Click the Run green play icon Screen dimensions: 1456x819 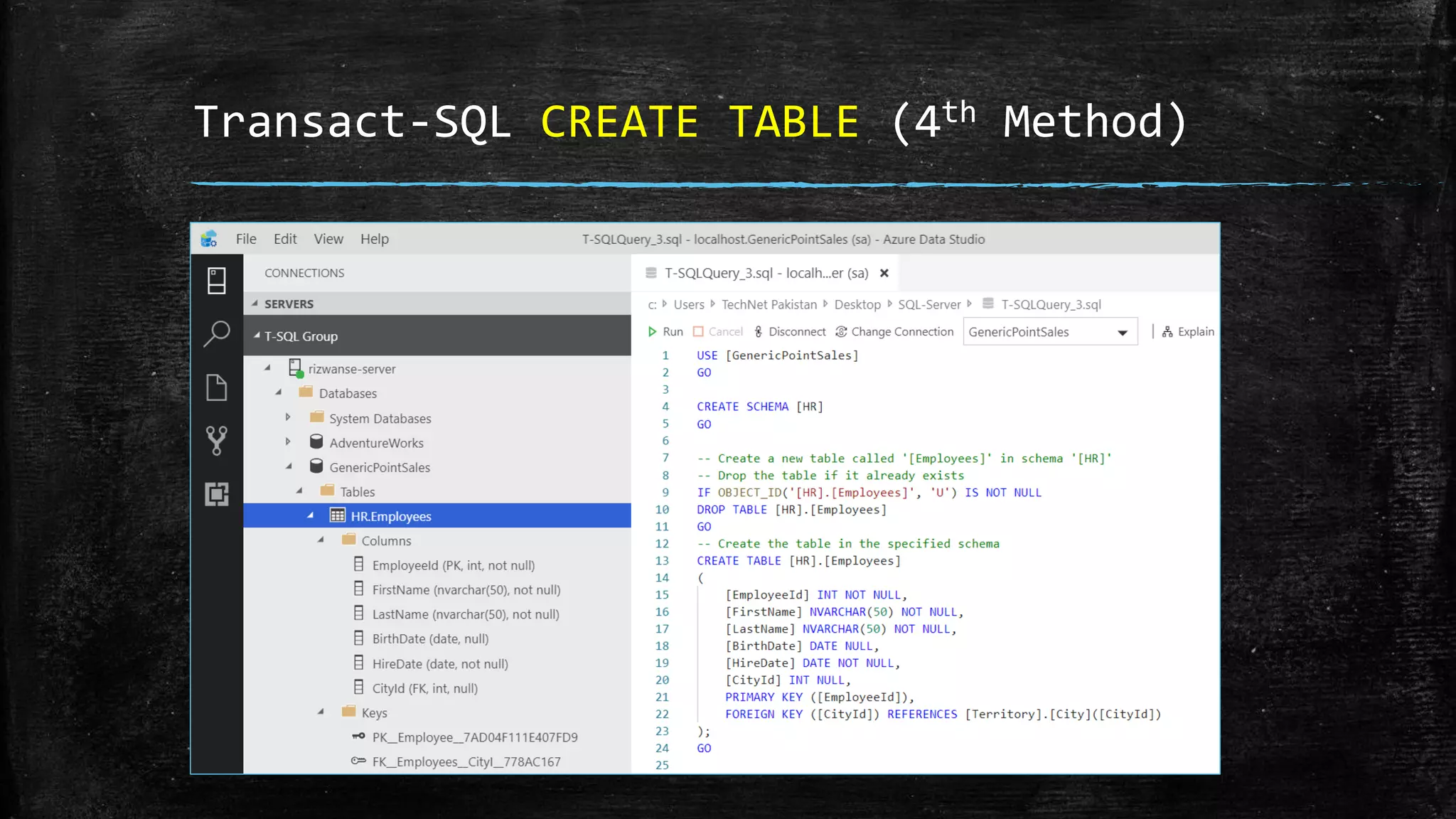(652, 331)
